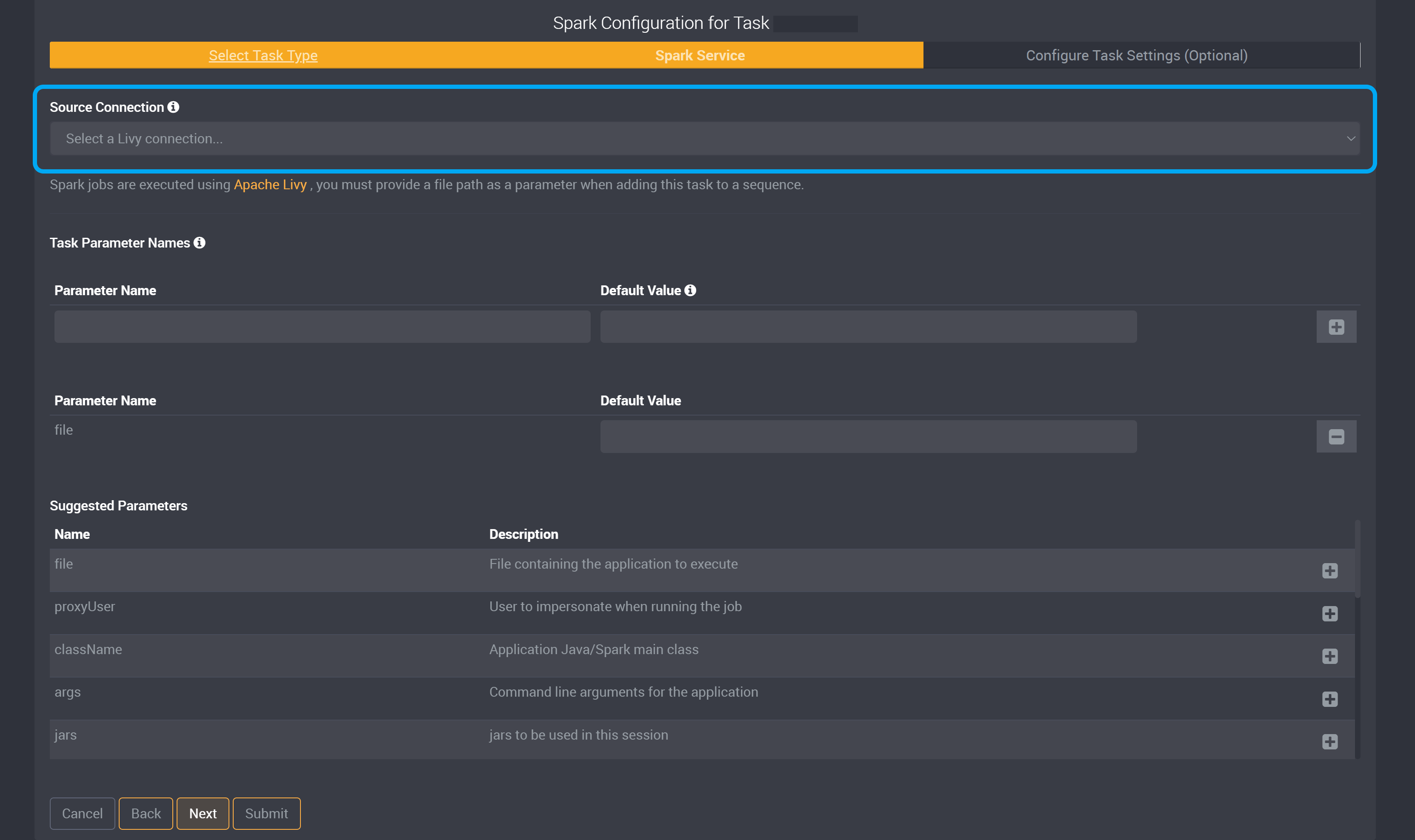Go to the Select Task Type step
The height and width of the screenshot is (840, 1415).
click(x=263, y=55)
